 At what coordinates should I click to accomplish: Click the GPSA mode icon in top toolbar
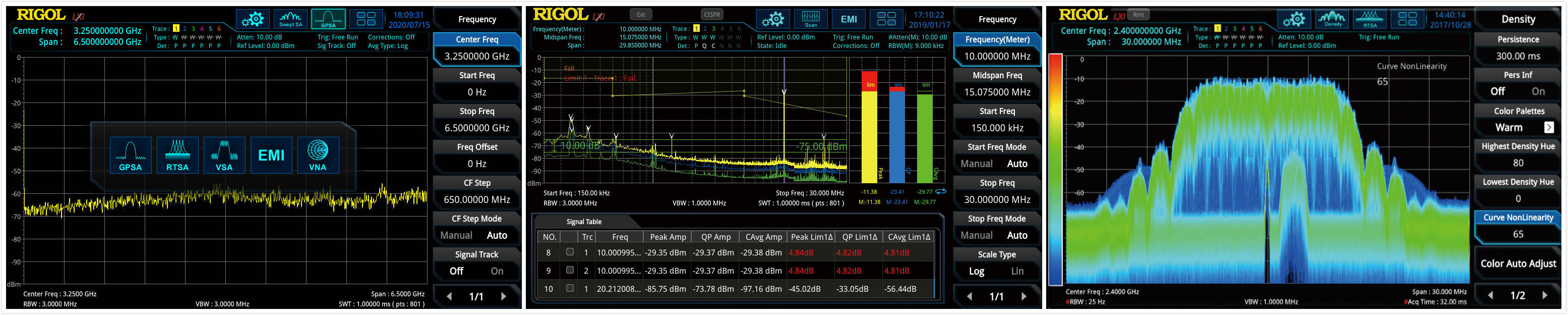[328, 20]
